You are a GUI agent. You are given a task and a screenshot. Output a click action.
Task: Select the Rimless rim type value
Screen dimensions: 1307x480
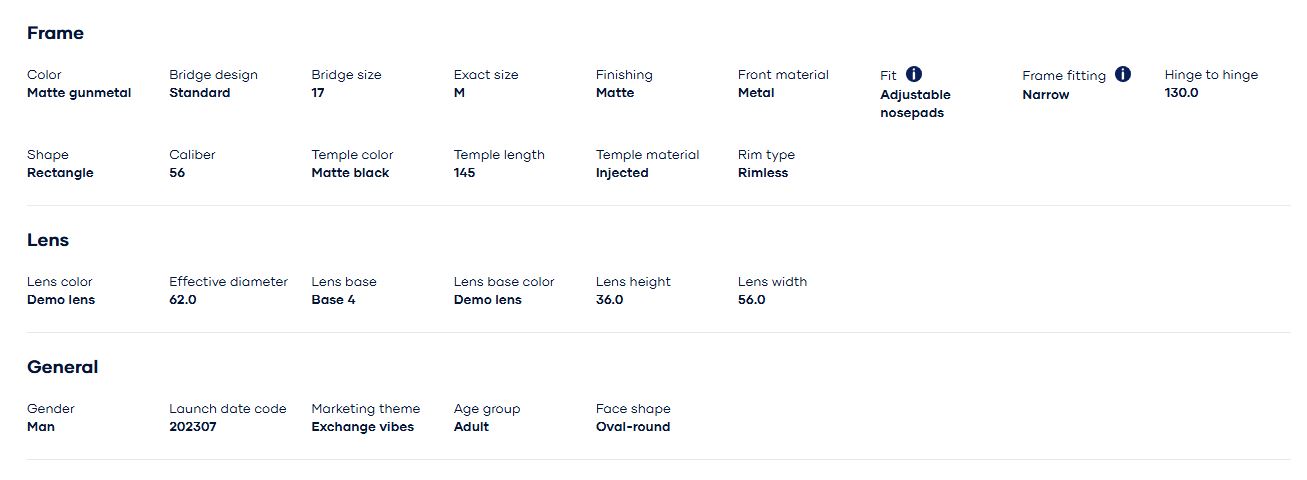(x=762, y=173)
